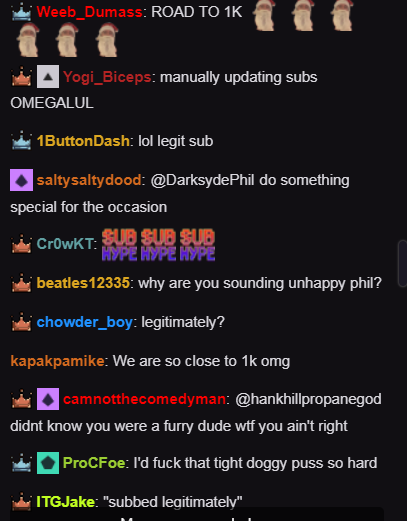Click the gray triangle badge next to Yogi_Biceps
This screenshot has width=407, height=521.
pyautogui.click(x=48, y=77)
